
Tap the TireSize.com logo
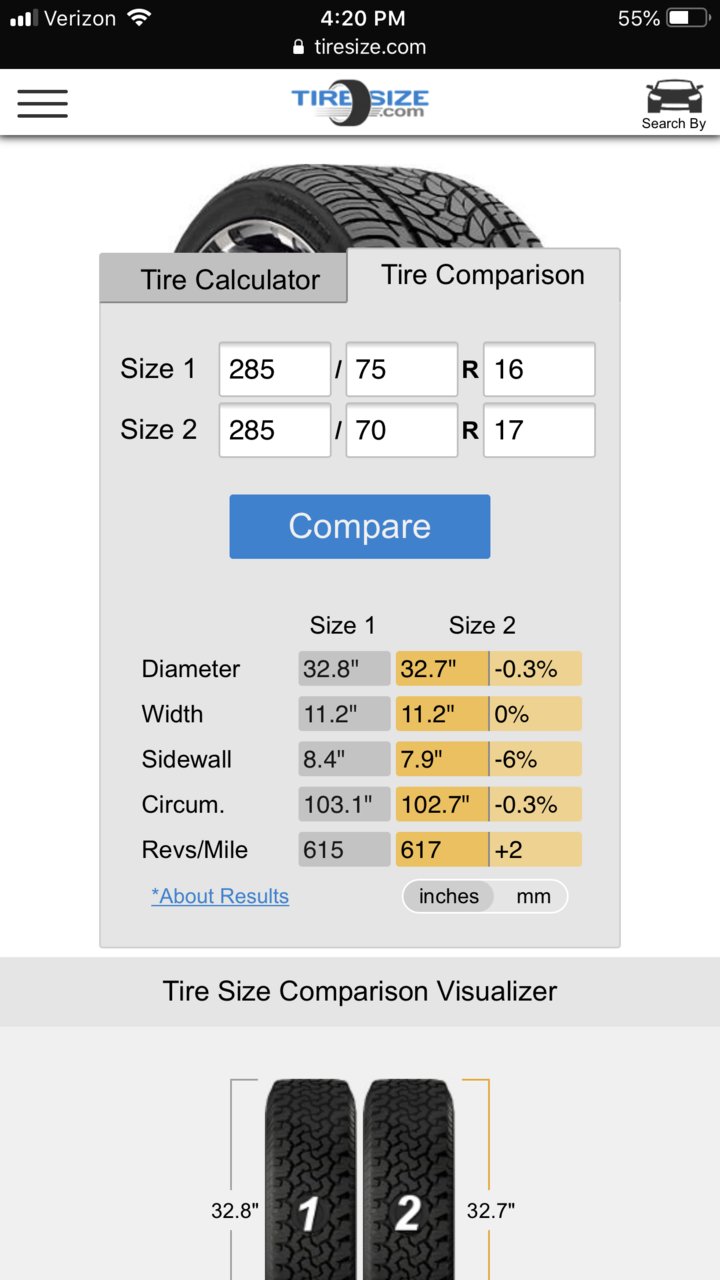coord(360,104)
